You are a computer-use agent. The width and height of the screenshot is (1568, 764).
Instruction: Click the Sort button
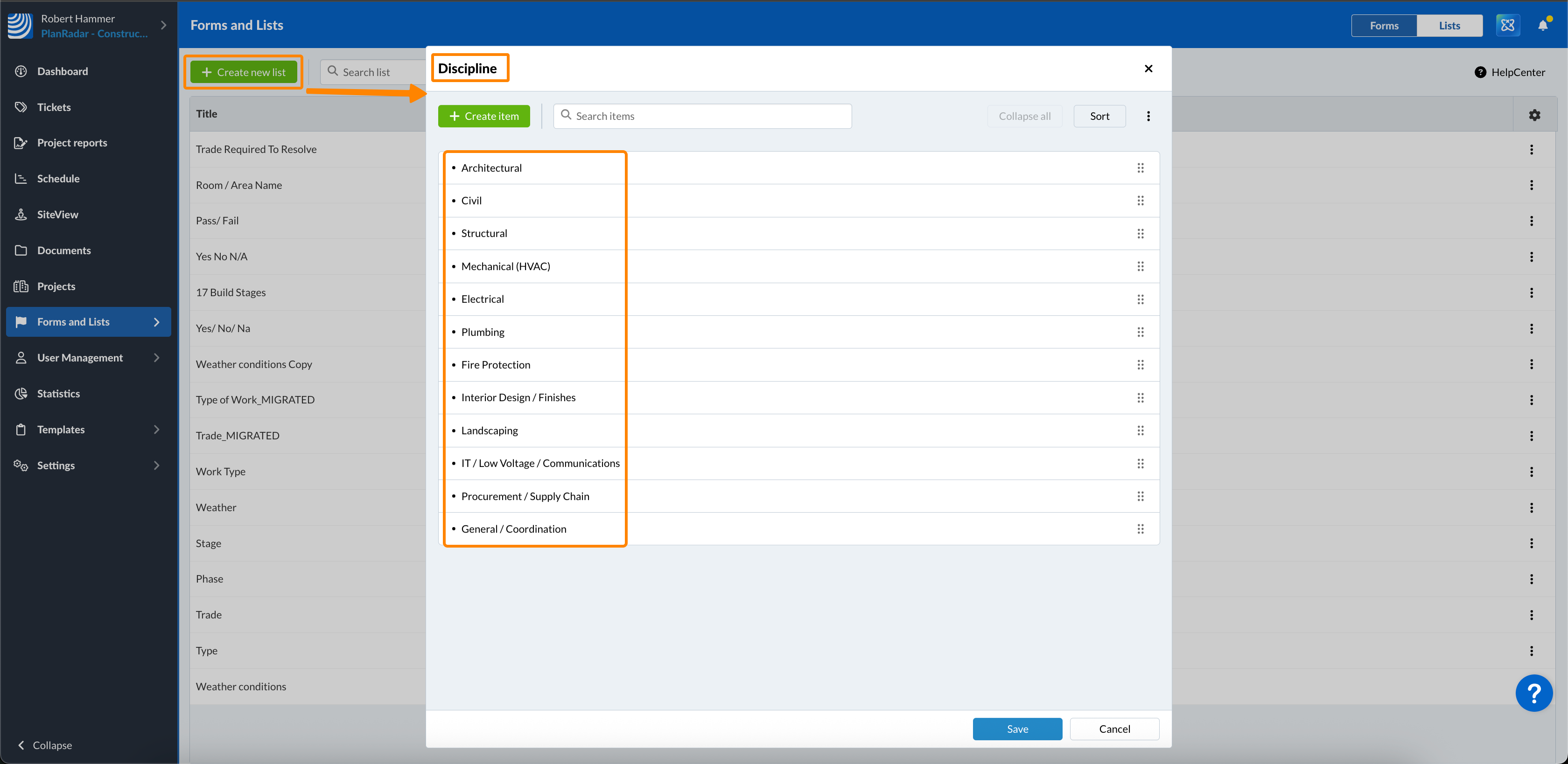point(1099,116)
